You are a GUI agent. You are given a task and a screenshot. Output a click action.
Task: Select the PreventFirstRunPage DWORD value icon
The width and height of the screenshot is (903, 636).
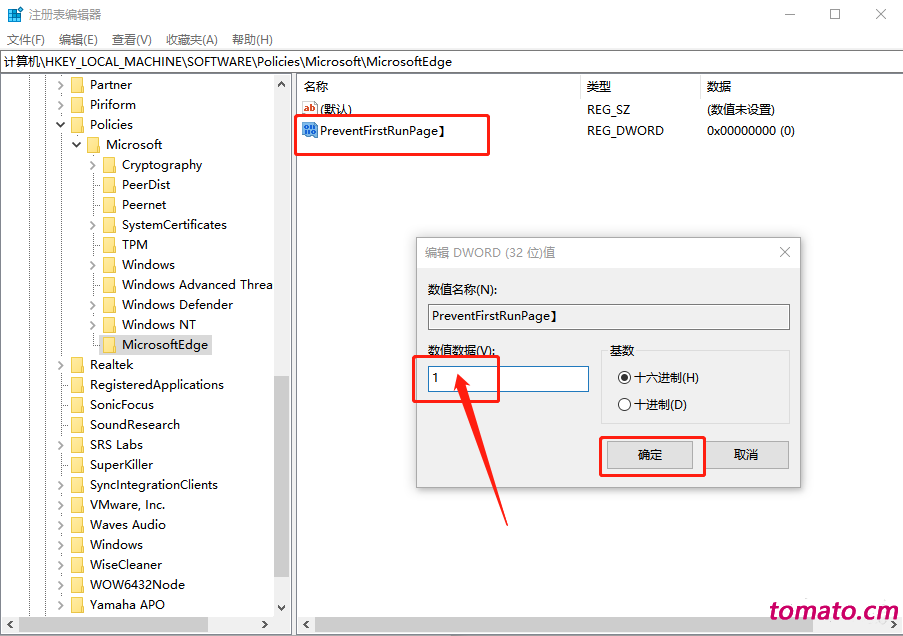coord(310,130)
